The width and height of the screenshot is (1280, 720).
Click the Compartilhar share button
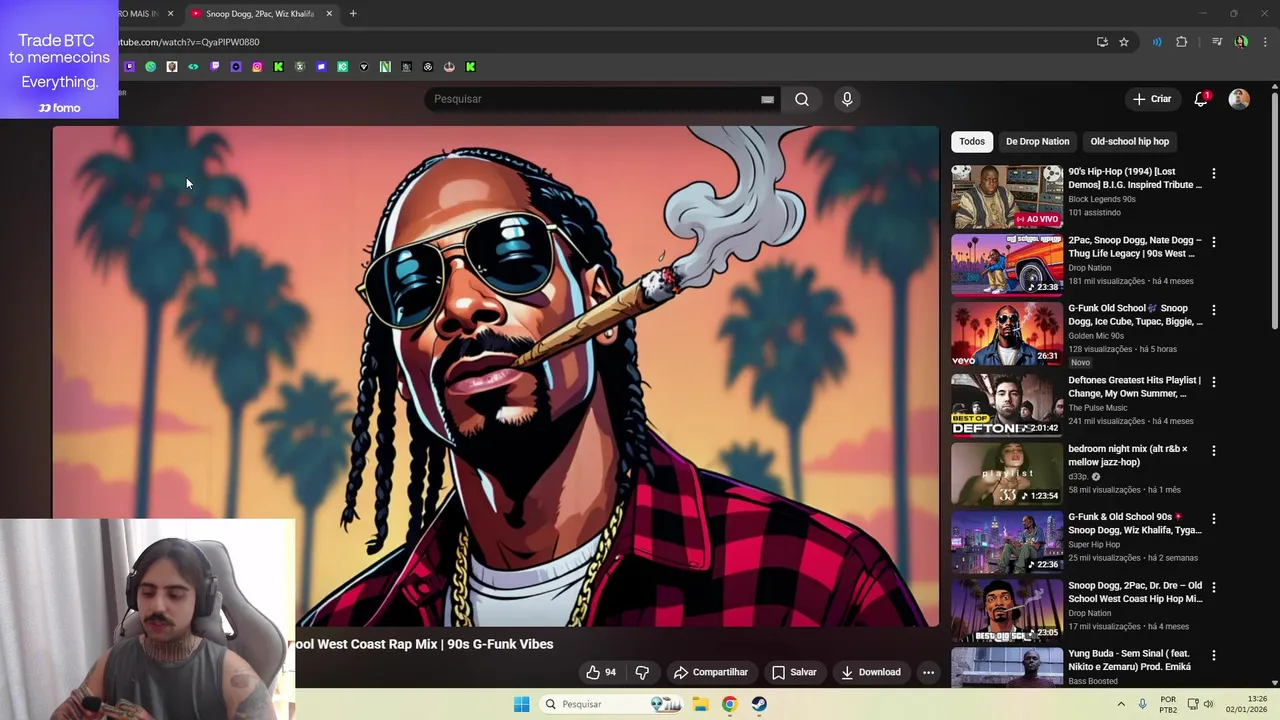[710, 672]
